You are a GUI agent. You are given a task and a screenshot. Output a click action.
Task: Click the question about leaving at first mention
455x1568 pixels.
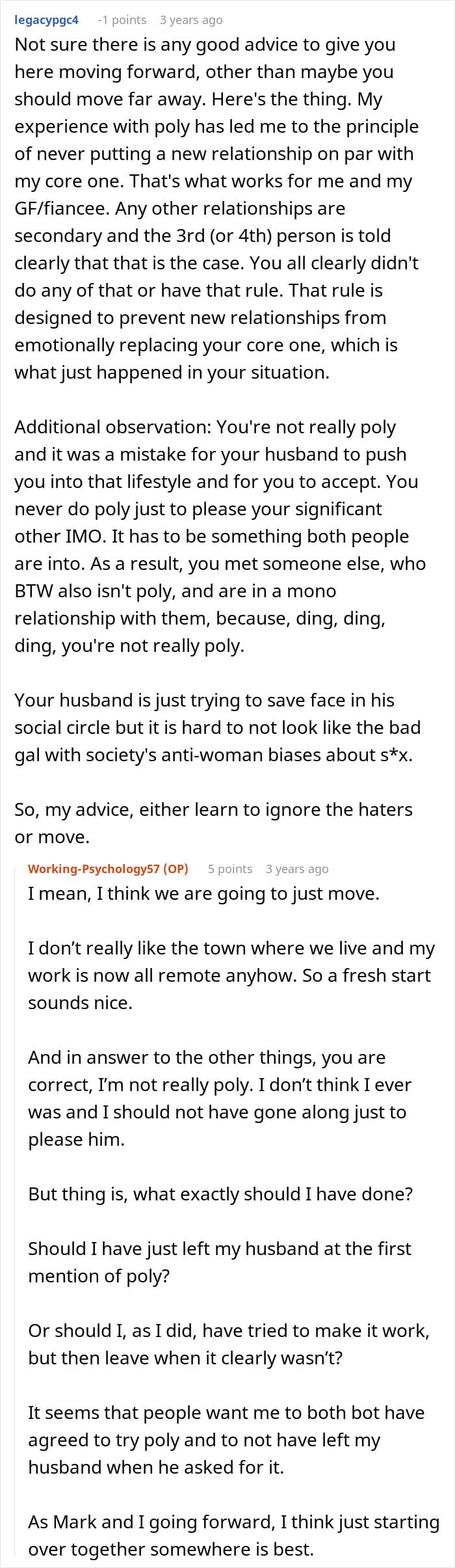[219, 1262]
